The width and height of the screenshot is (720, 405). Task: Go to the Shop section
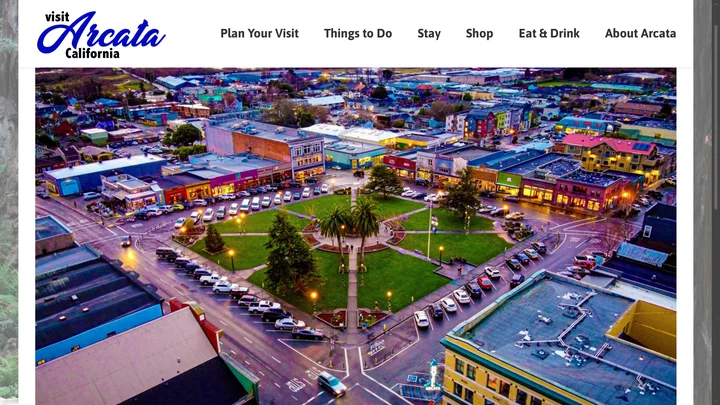pos(479,34)
